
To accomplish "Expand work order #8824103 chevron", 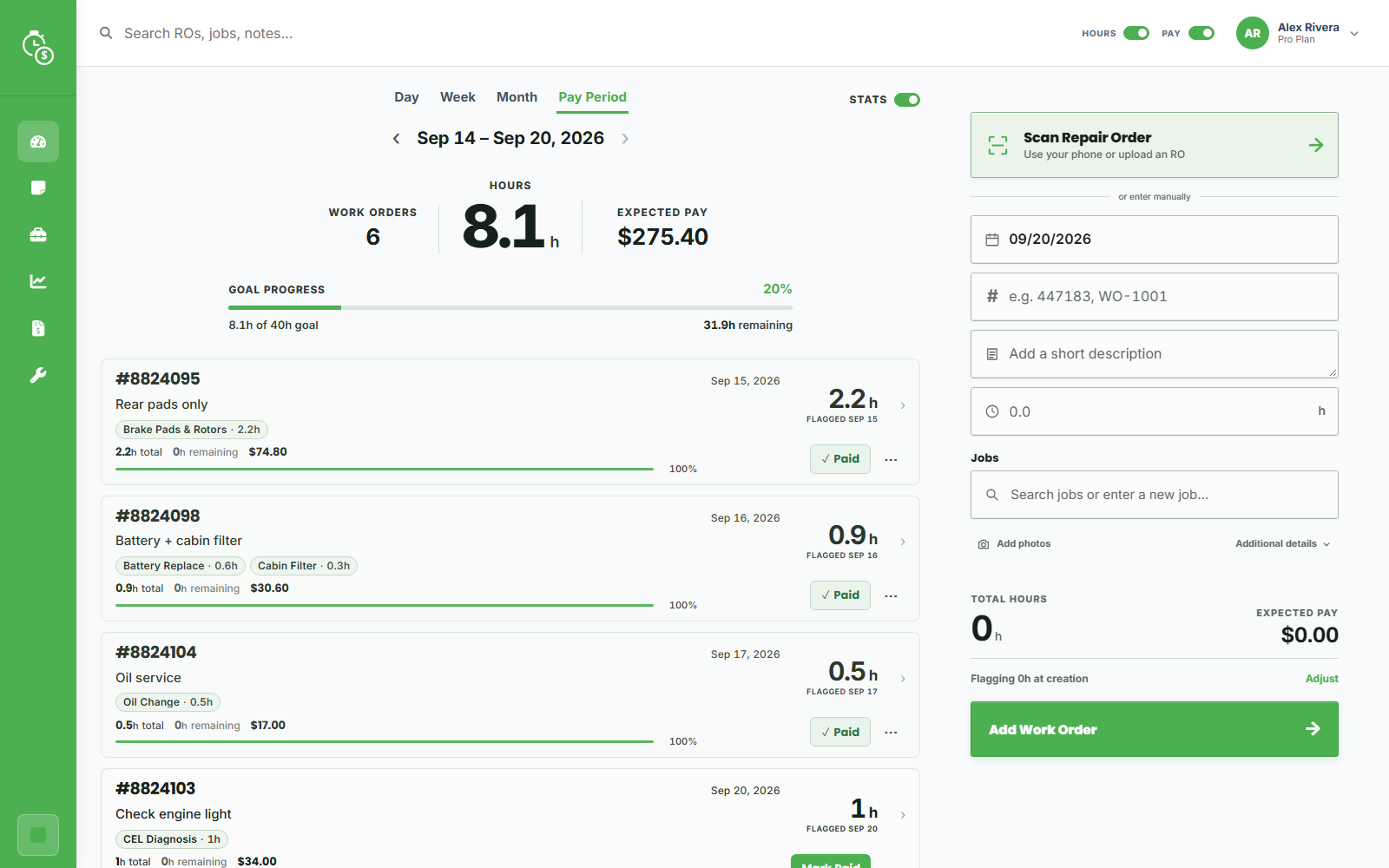I will coord(903,815).
